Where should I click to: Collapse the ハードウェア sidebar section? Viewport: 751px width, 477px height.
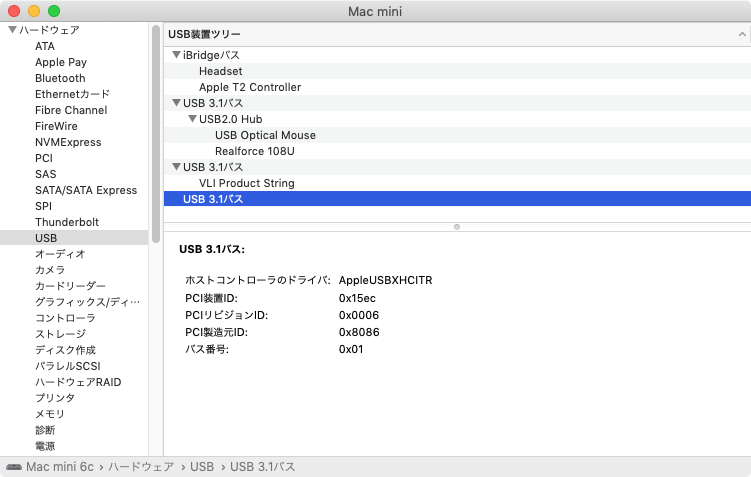(x=12, y=30)
